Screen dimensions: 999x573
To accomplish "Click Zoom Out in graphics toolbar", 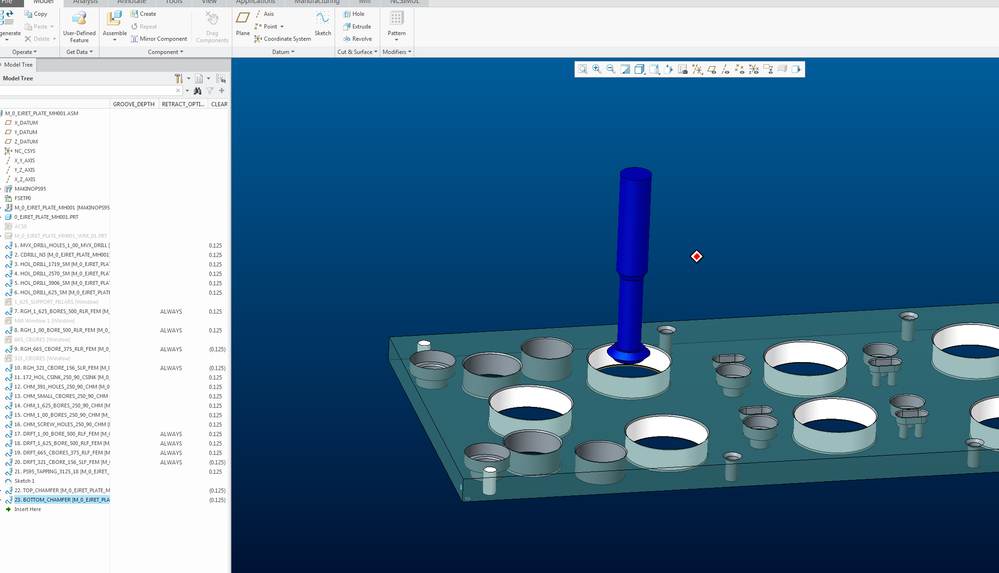I will [610, 69].
